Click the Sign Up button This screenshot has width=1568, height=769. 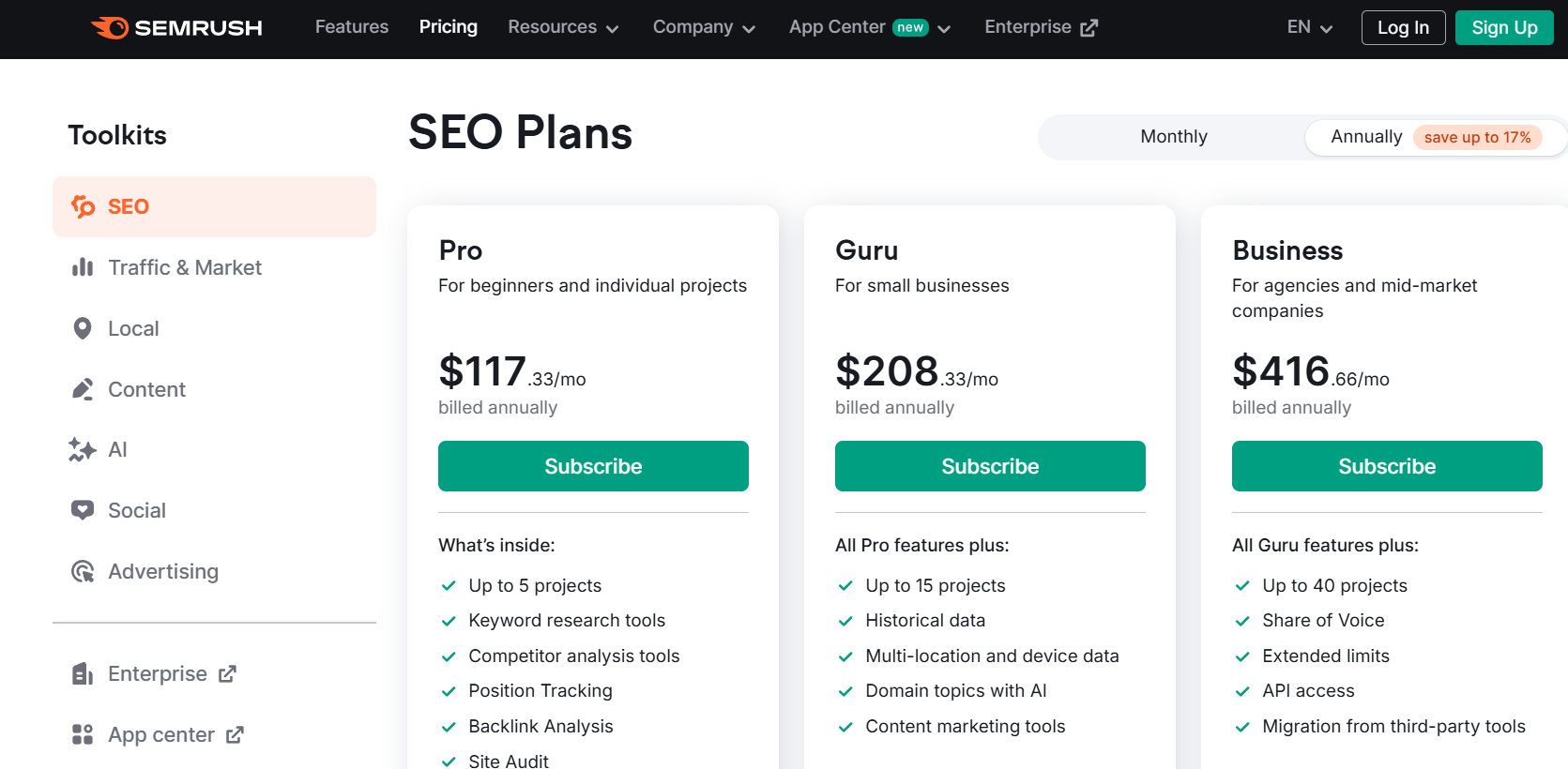click(1504, 28)
